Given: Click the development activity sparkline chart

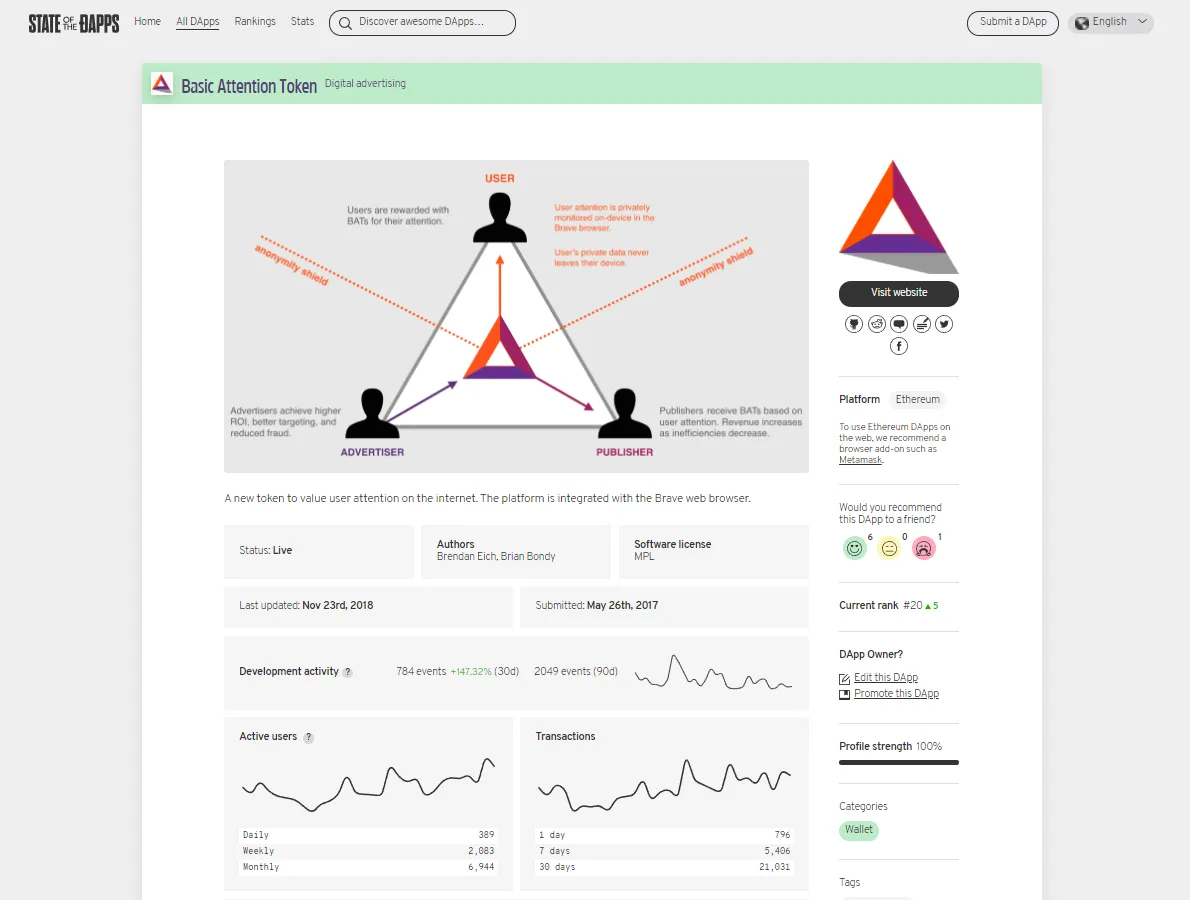Looking at the screenshot, I should pyautogui.click(x=713, y=672).
